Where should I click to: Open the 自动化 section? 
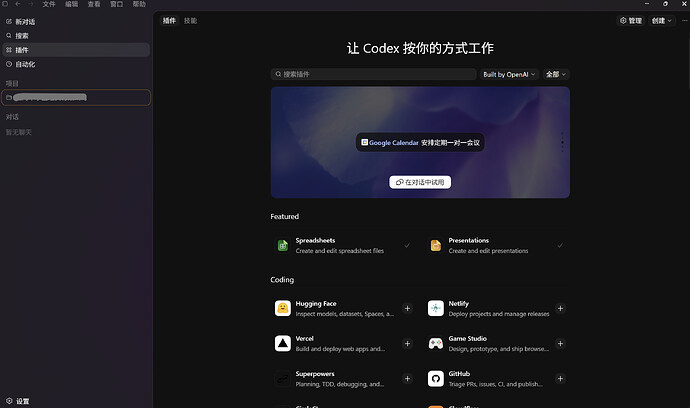point(76,64)
